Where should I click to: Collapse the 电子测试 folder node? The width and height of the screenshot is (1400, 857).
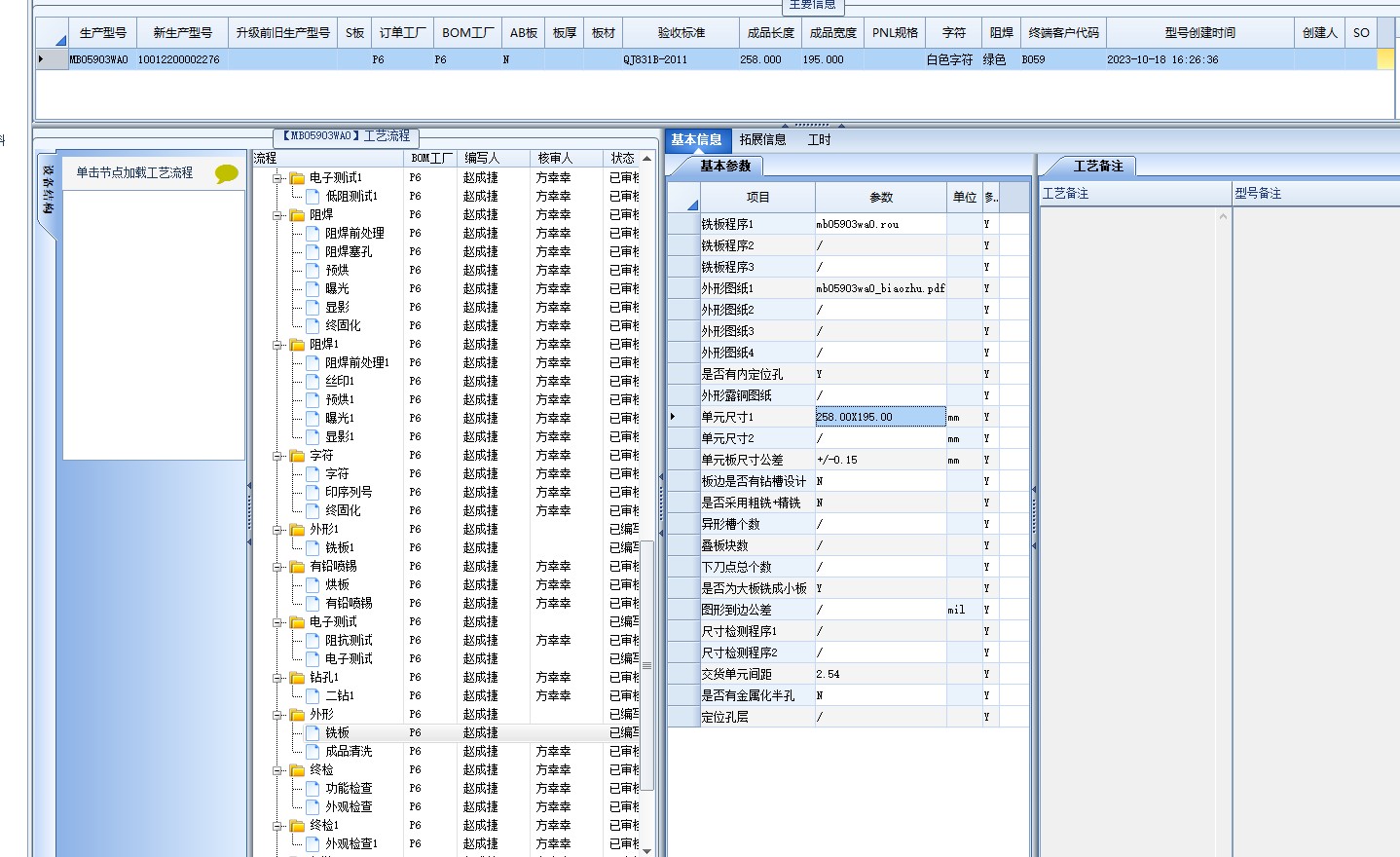click(x=277, y=622)
